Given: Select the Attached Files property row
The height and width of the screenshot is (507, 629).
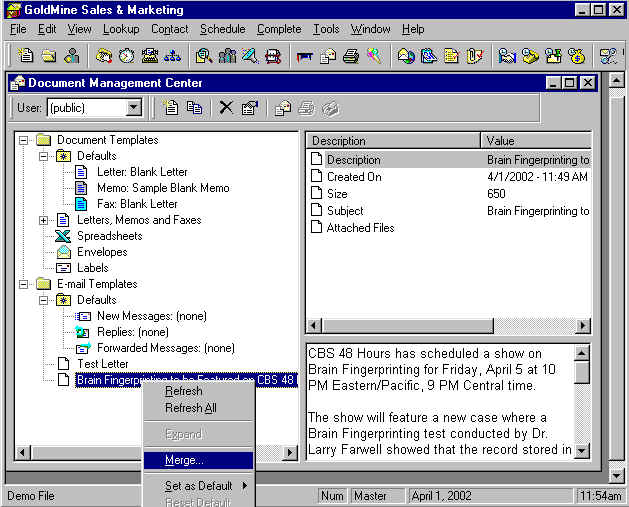Looking at the screenshot, I should coord(448,228).
